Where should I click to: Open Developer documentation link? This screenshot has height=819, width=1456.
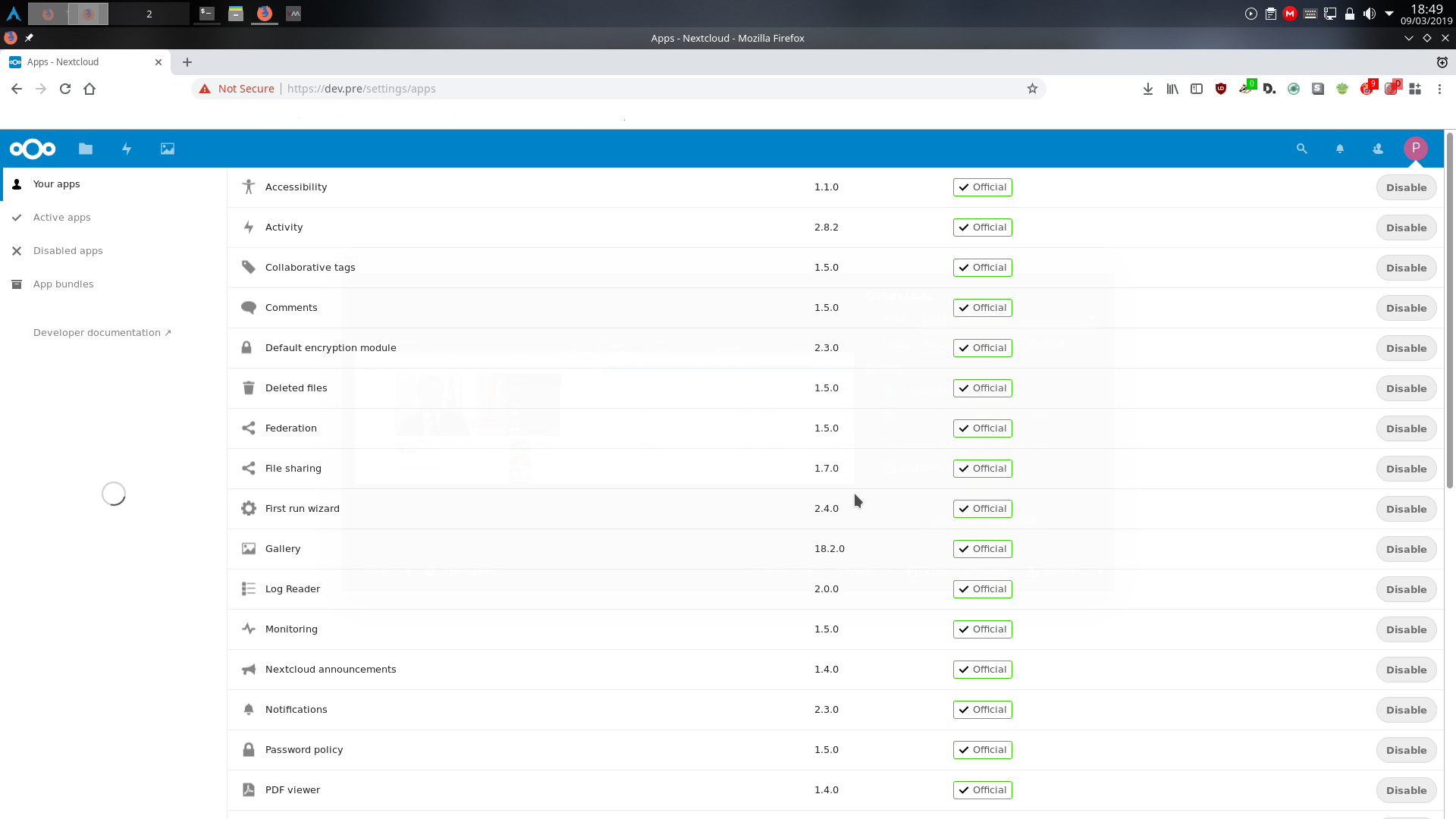102,333
